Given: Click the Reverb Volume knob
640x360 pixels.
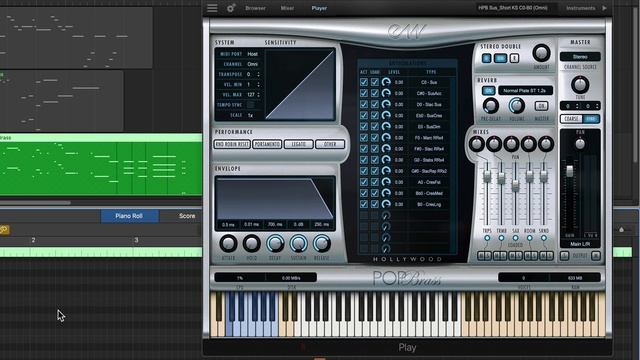Looking at the screenshot, I should tap(516, 106).
